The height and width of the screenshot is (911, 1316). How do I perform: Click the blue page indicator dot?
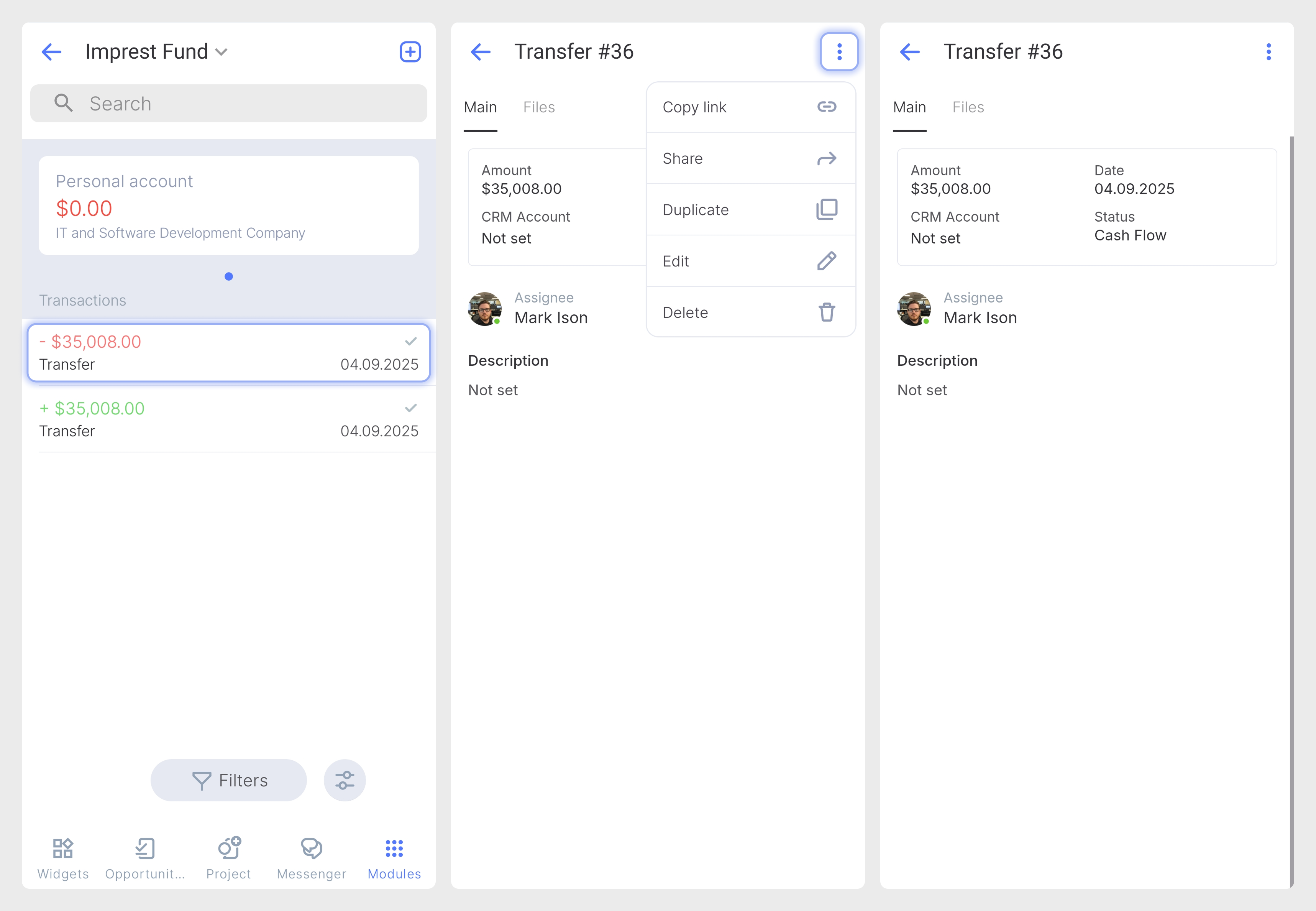(x=228, y=277)
